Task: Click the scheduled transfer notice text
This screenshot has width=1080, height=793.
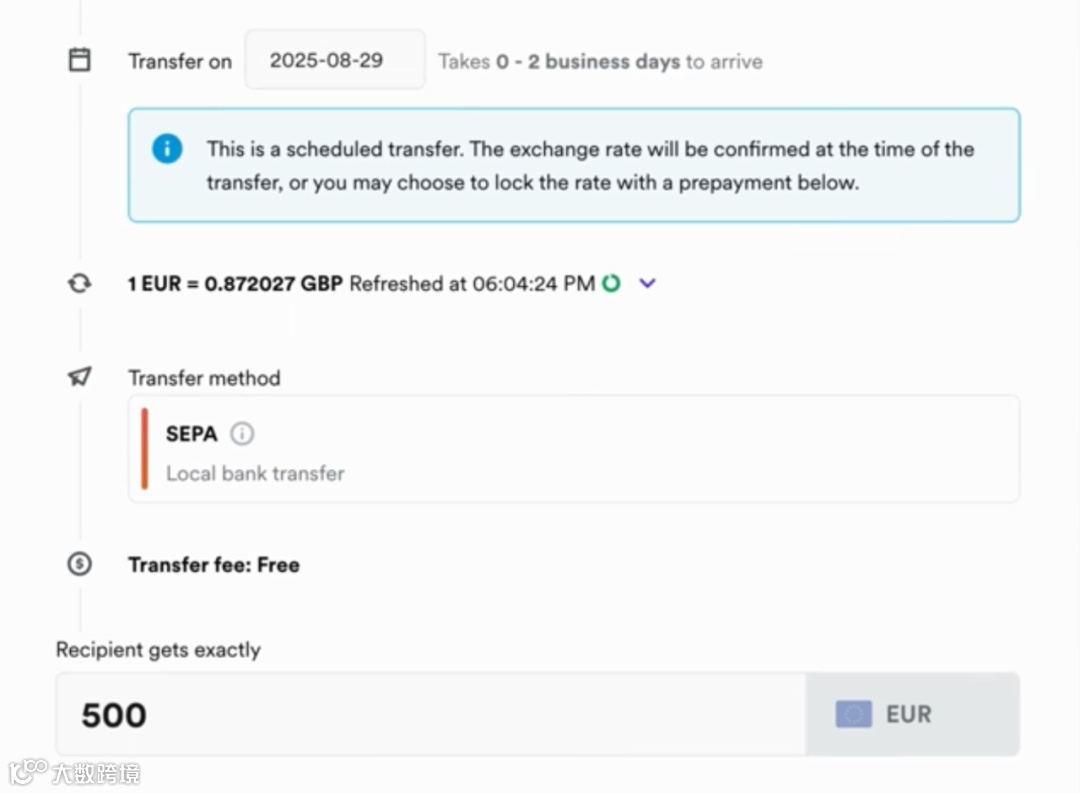Action: (590, 166)
